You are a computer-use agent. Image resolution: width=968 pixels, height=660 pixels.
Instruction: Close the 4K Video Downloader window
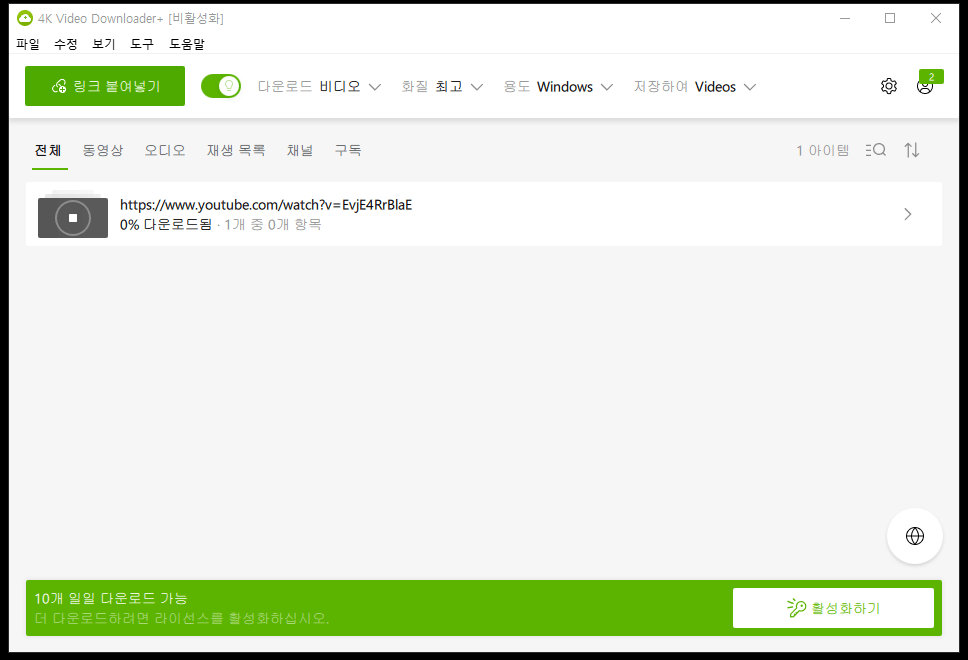[935, 19]
